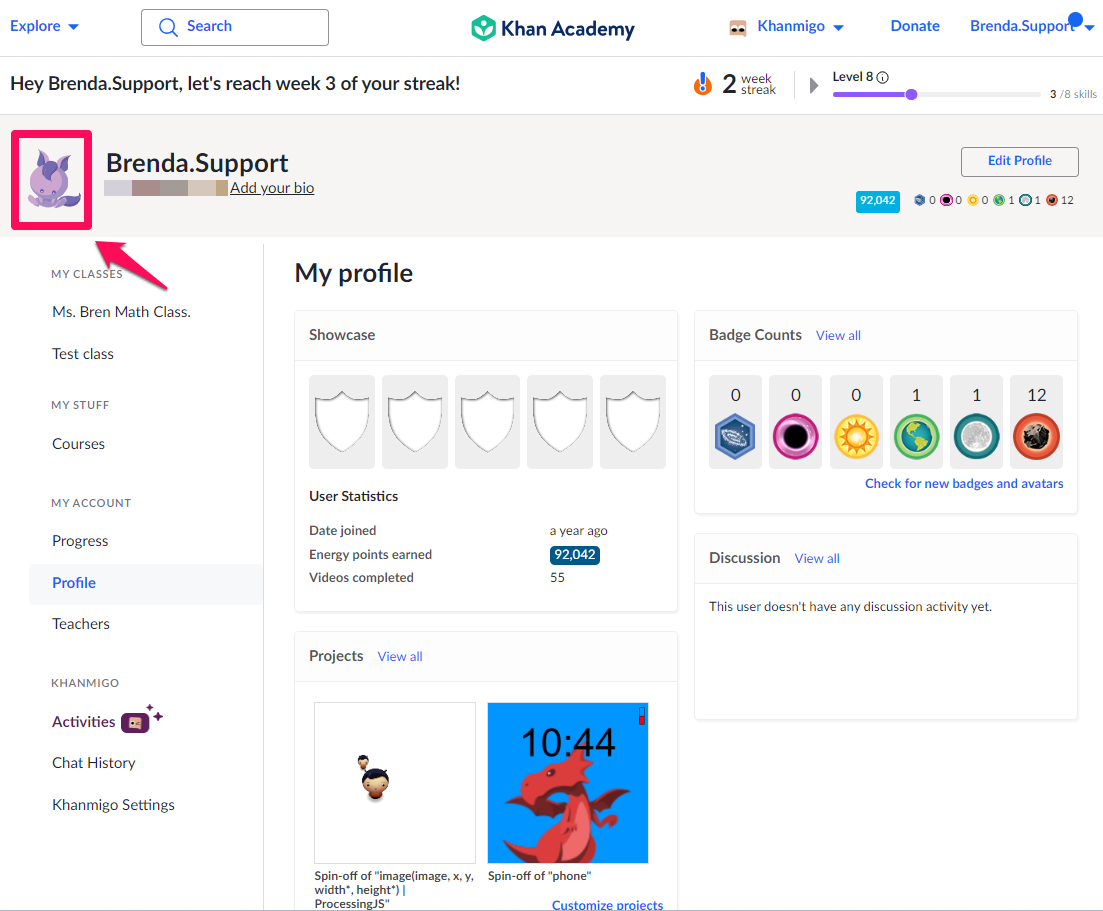The image size is (1103, 911).
Task: Open Test class in sidebar
Action: (x=83, y=354)
